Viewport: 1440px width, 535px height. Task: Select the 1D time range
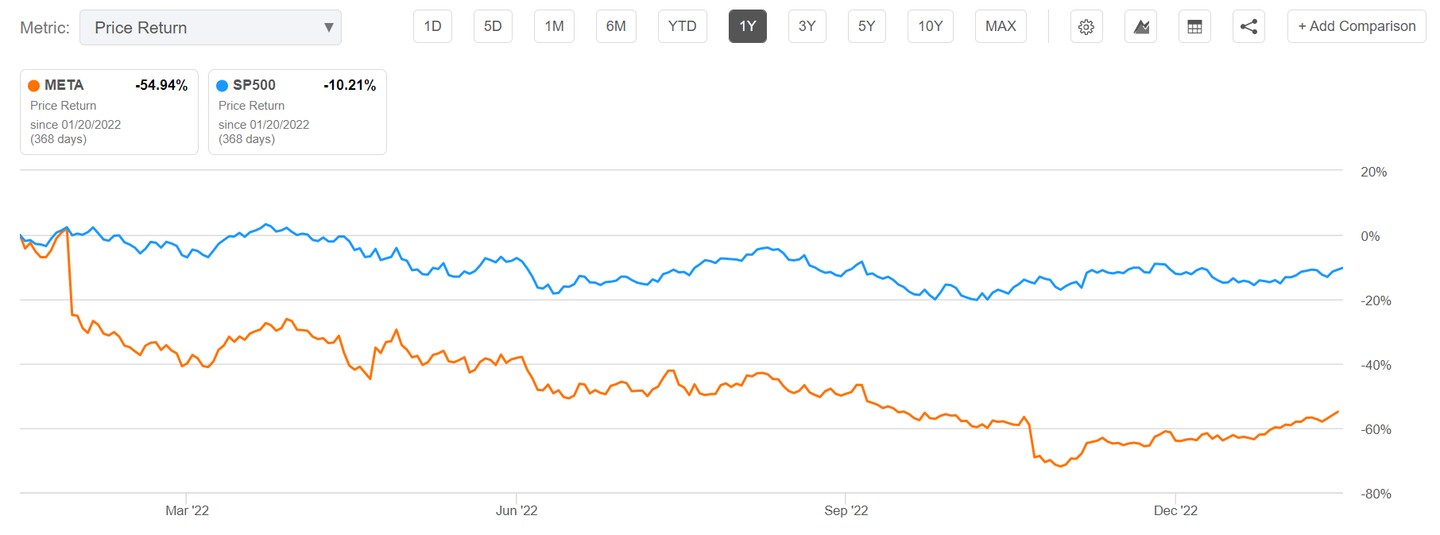pyautogui.click(x=432, y=27)
